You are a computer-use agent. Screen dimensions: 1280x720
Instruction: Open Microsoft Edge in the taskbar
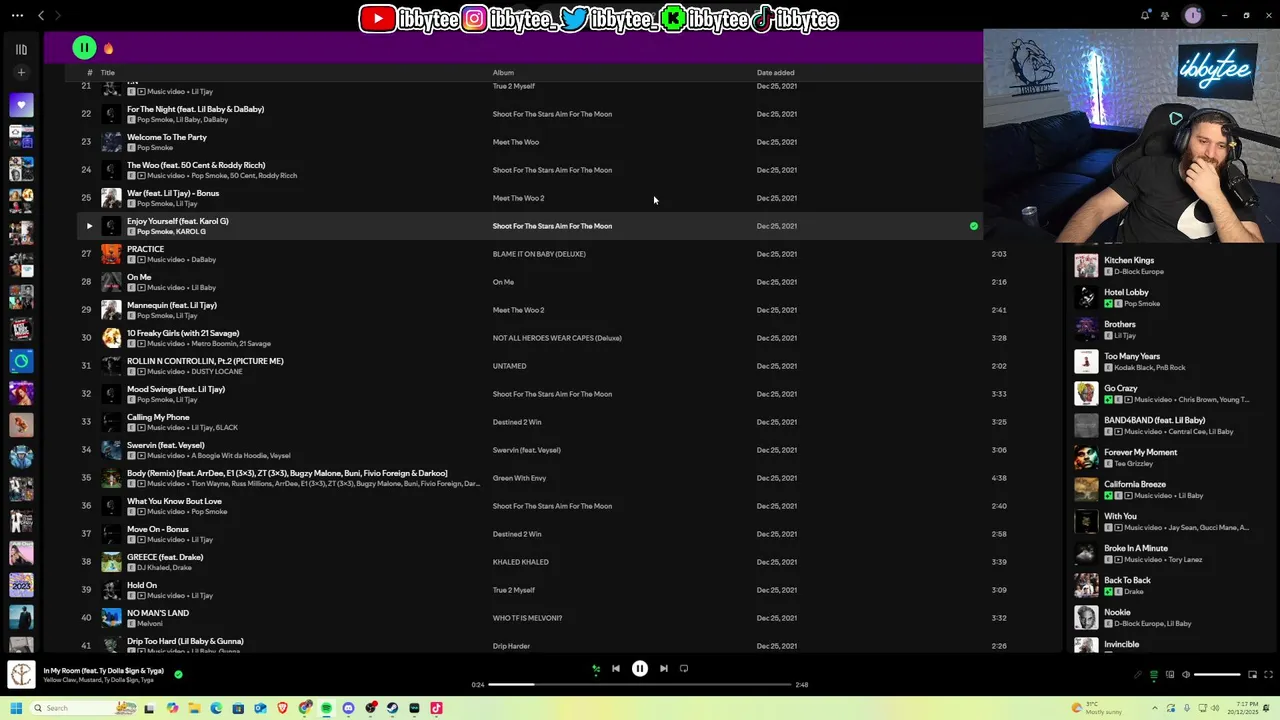tap(216, 708)
